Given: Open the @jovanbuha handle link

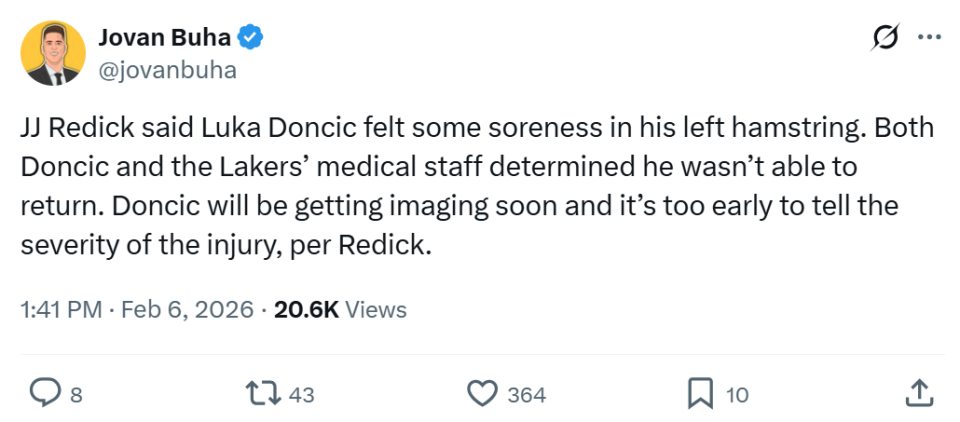Looking at the screenshot, I should 167,70.
